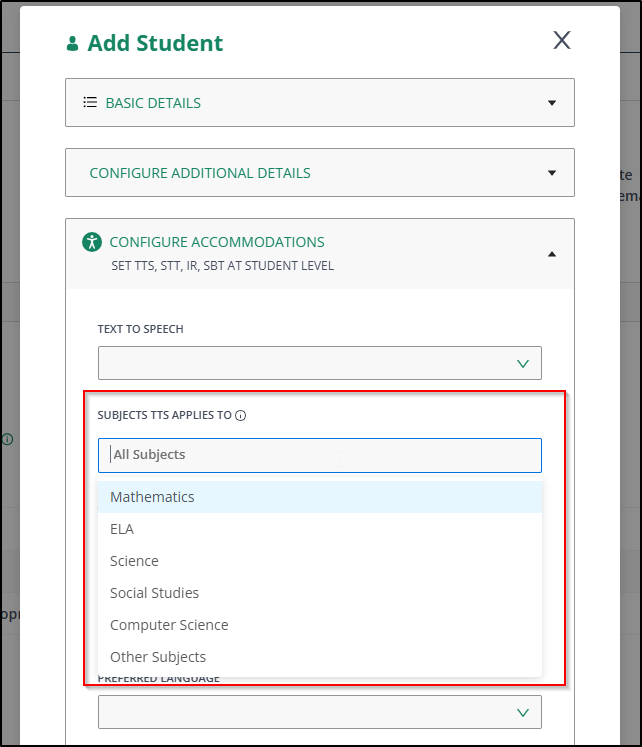Click Configure Additional Details heading
The image size is (642, 747).
tap(200, 173)
